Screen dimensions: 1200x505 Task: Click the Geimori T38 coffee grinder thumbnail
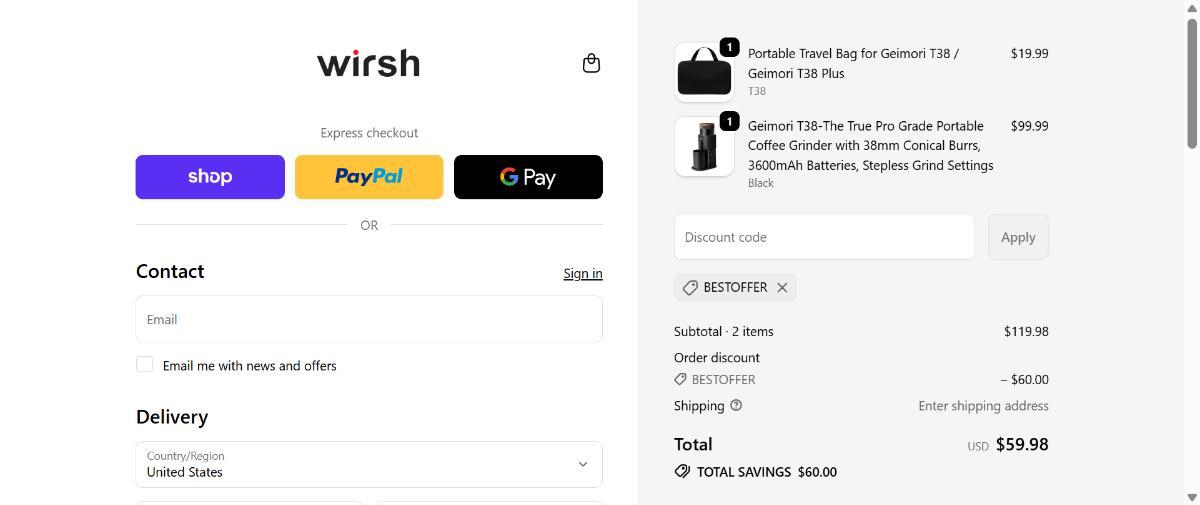[704, 147]
